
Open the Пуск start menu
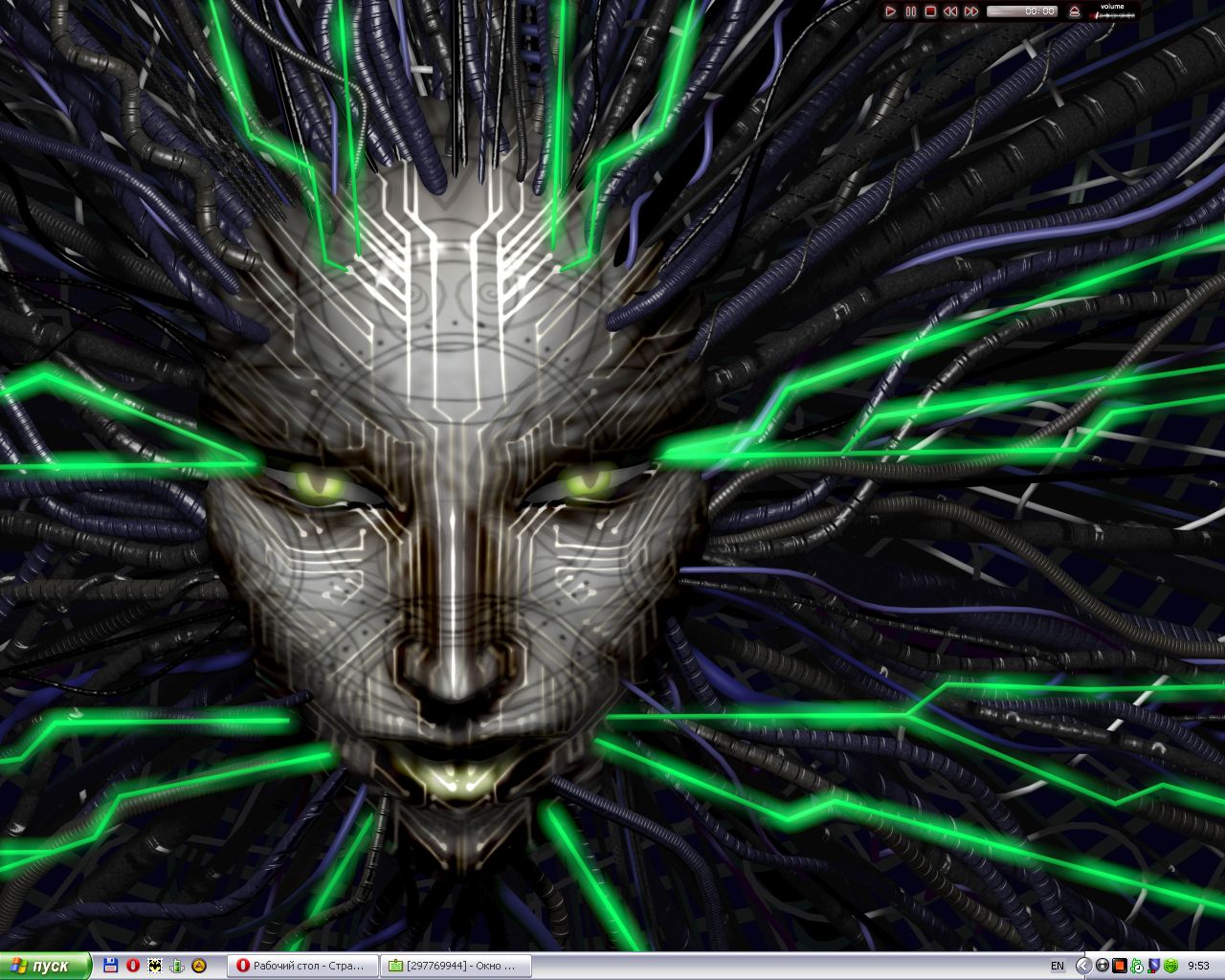[45, 966]
